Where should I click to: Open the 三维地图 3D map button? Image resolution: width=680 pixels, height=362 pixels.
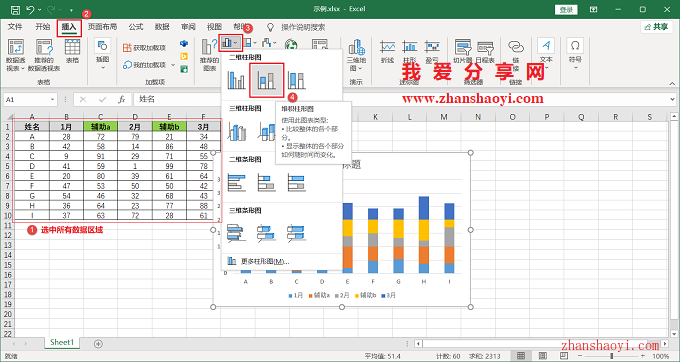pos(356,55)
